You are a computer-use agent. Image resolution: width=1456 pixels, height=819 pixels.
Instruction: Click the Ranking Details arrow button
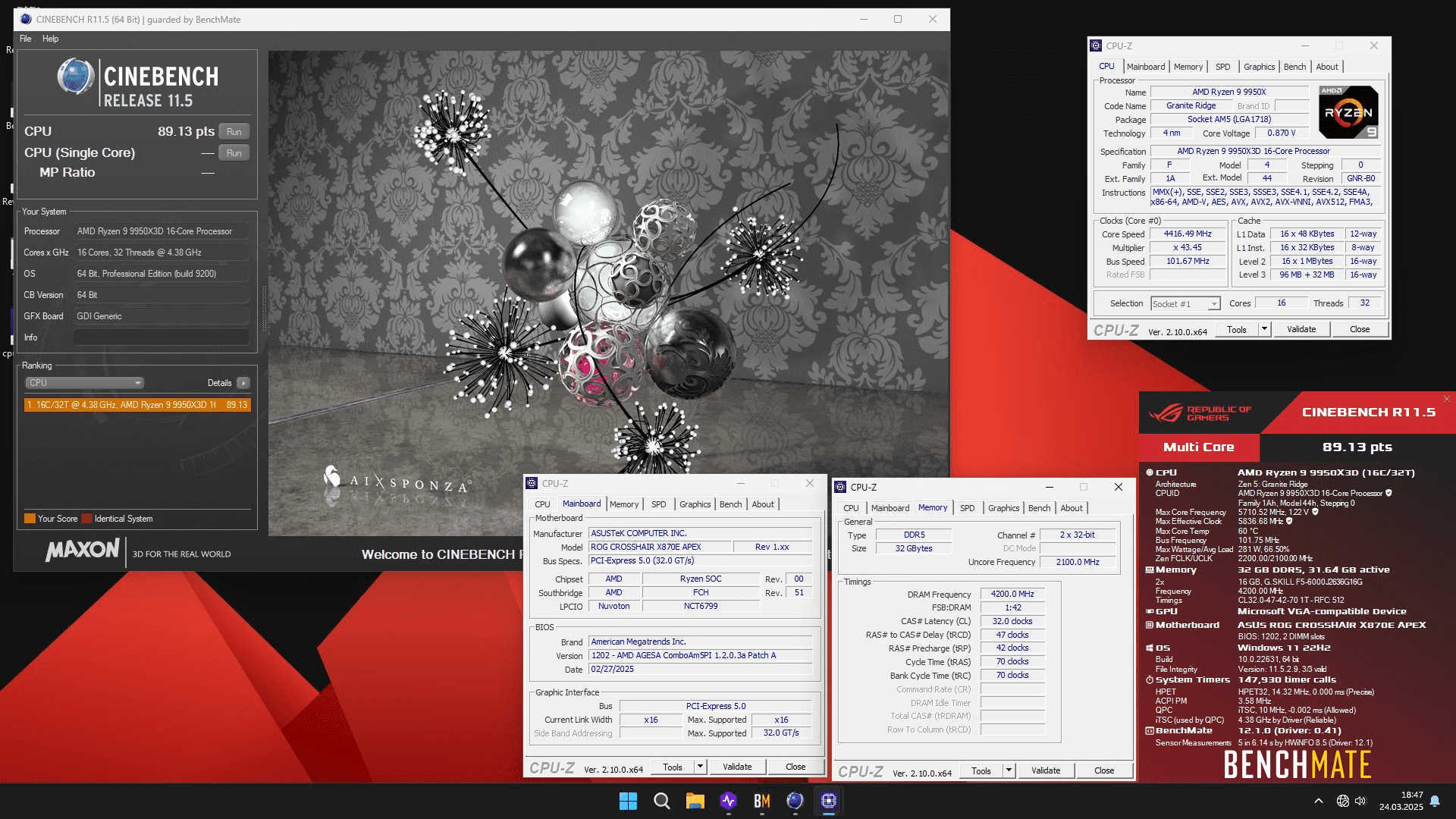click(243, 383)
